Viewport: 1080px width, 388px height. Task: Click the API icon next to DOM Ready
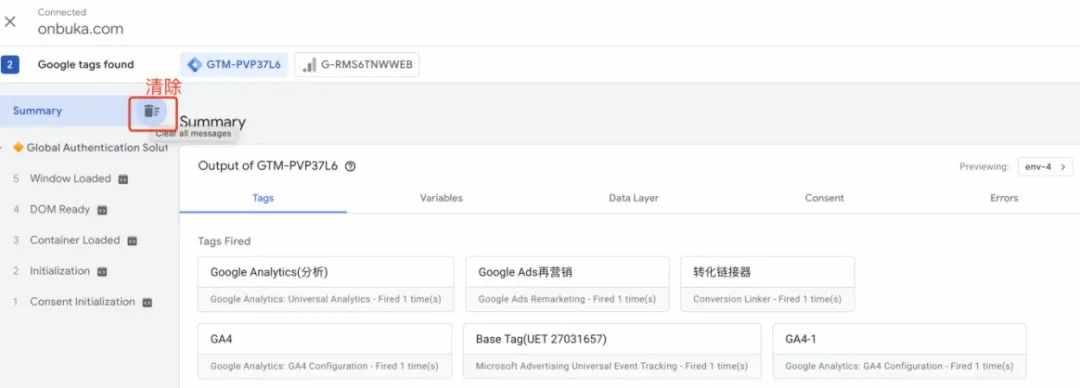click(x=102, y=210)
